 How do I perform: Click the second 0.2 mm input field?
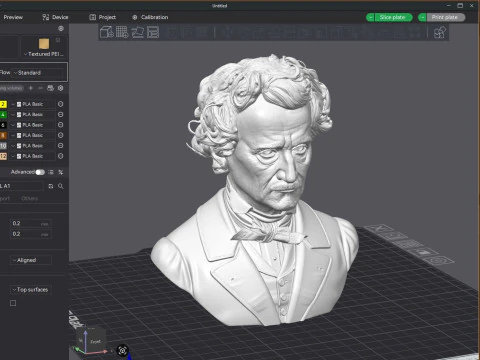click(x=31, y=234)
